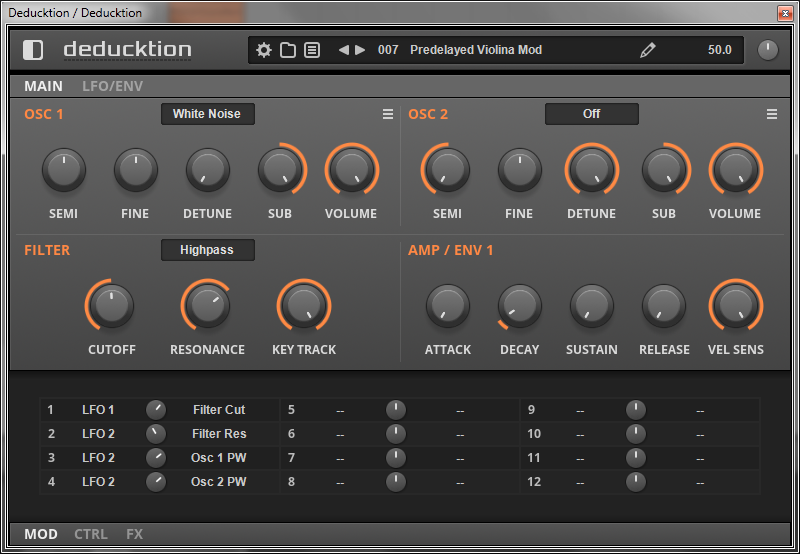Open the Filter type Highpass dropdown
Image resolution: width=800 pixels, height=554 pixels.
(207, 250)
